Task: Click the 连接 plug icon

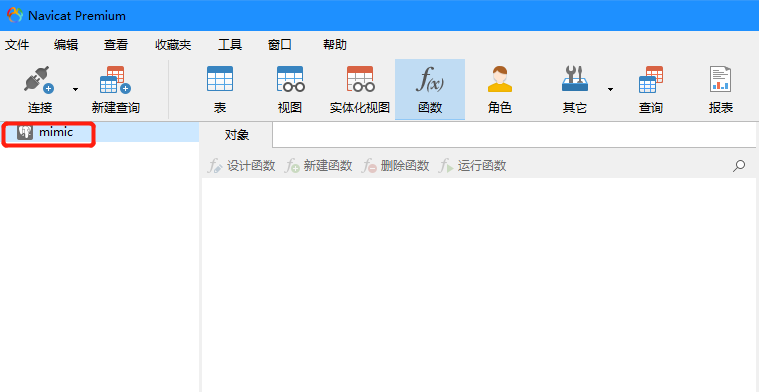Action: (x=40, y=79)
